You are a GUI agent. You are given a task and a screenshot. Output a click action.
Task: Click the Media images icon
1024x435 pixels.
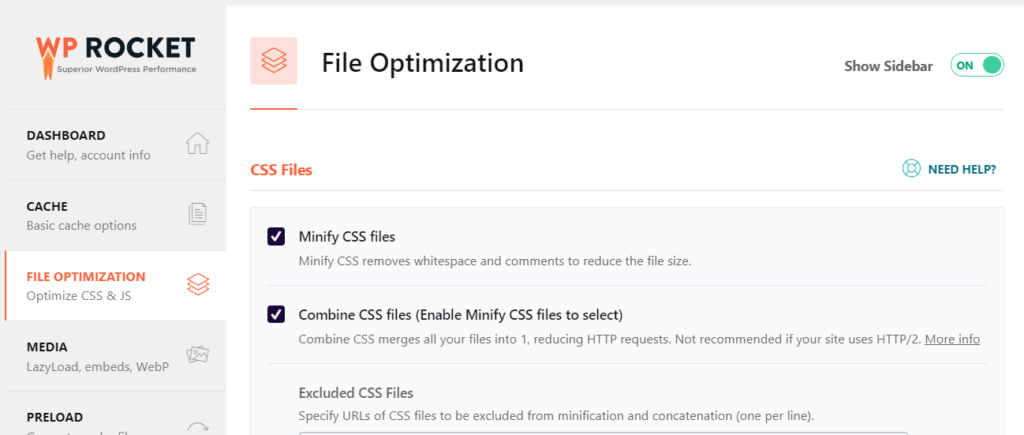click(197, 355)
